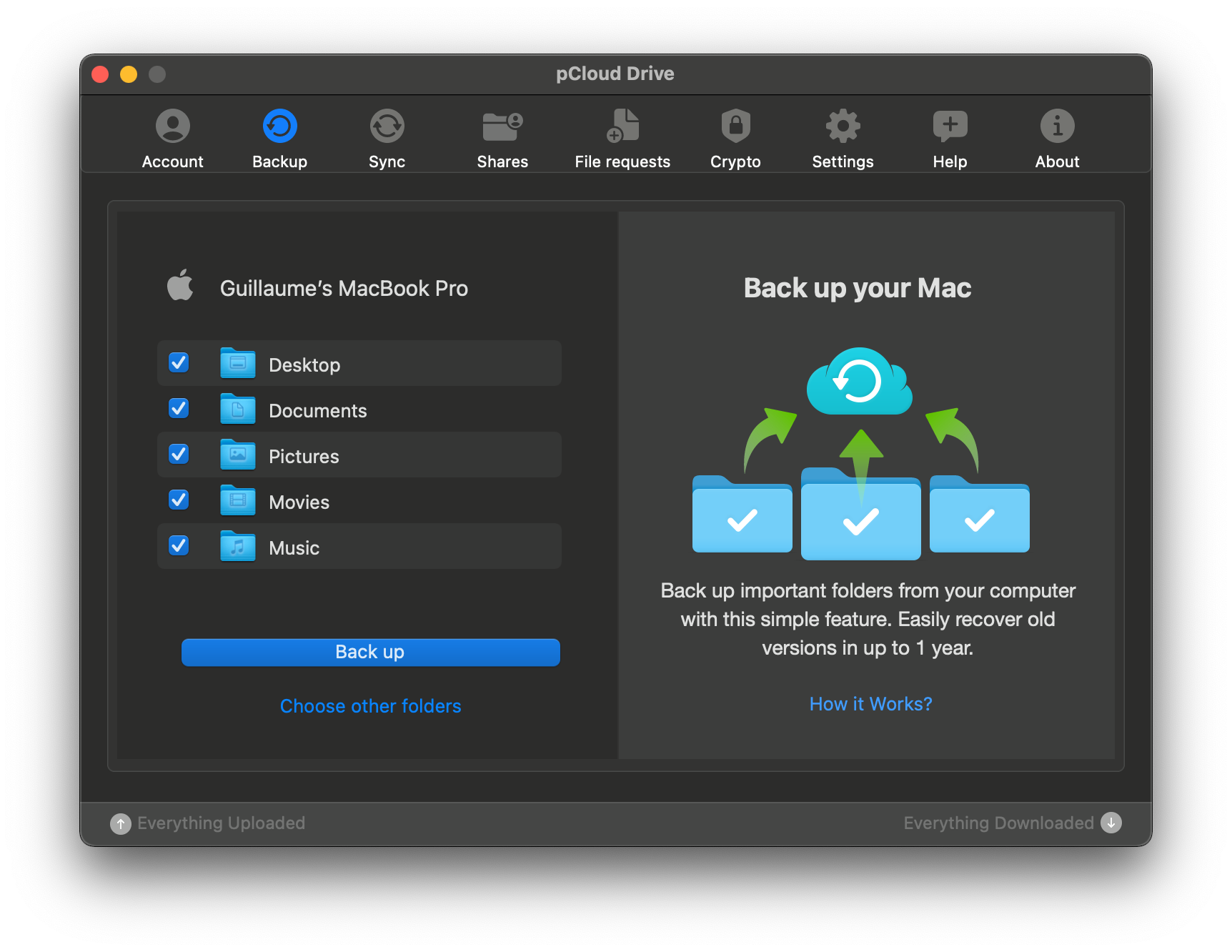The image size is (1232, 952).
Task: Click the Everything Uploaded status text
Action: 222,823
